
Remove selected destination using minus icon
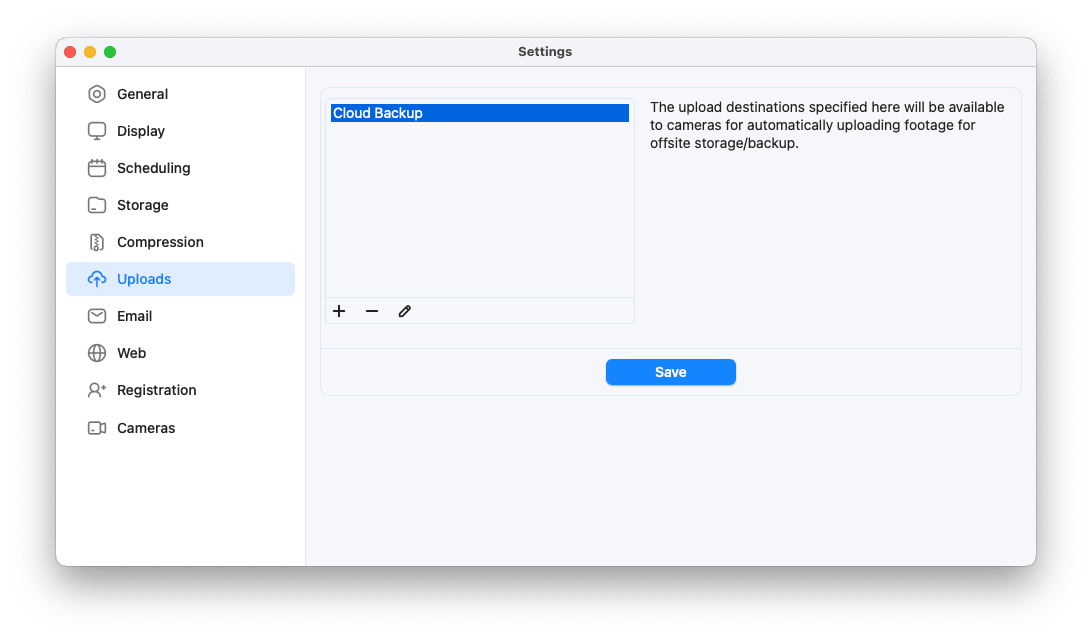371,311
